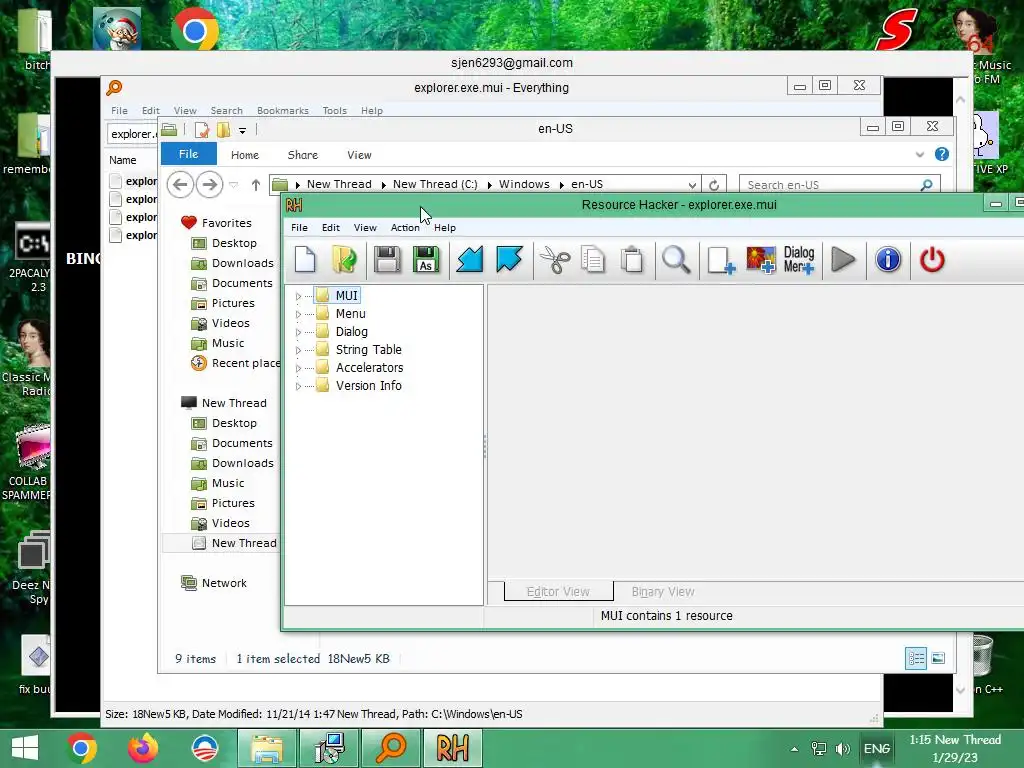Expand the Accelerators tree node

click(x=298, y=368)
